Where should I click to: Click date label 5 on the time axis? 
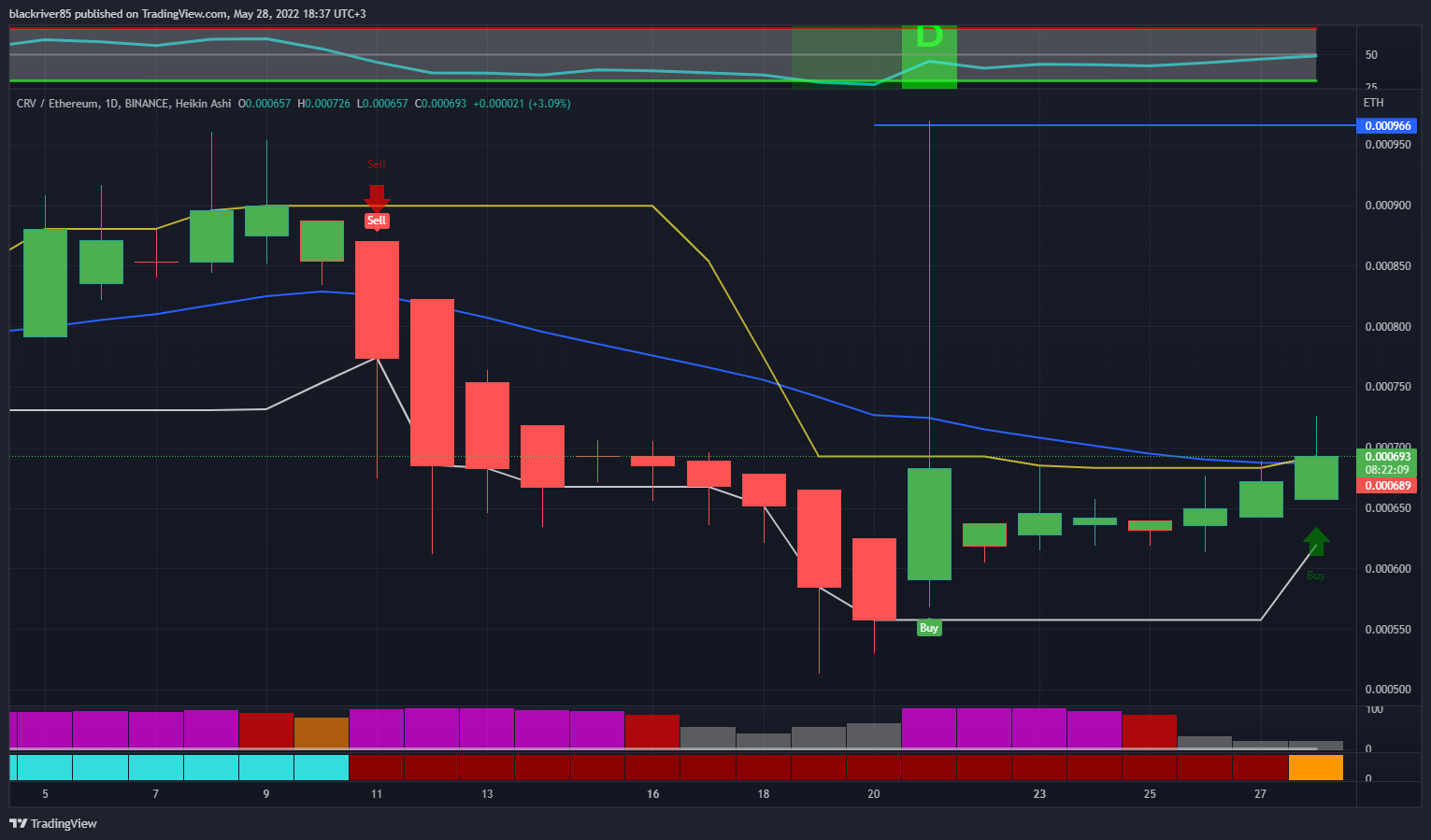[45, 794]
